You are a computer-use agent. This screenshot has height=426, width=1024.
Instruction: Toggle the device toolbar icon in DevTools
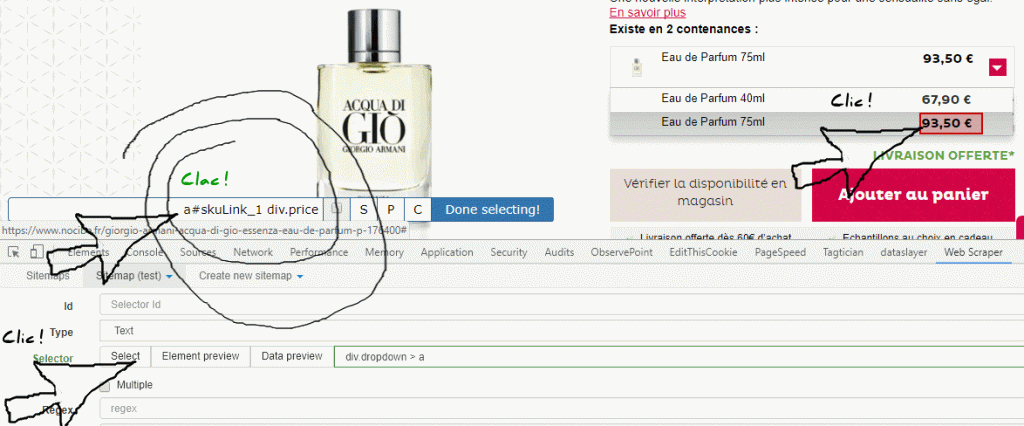pyautogui.click(x=37, y=252)
